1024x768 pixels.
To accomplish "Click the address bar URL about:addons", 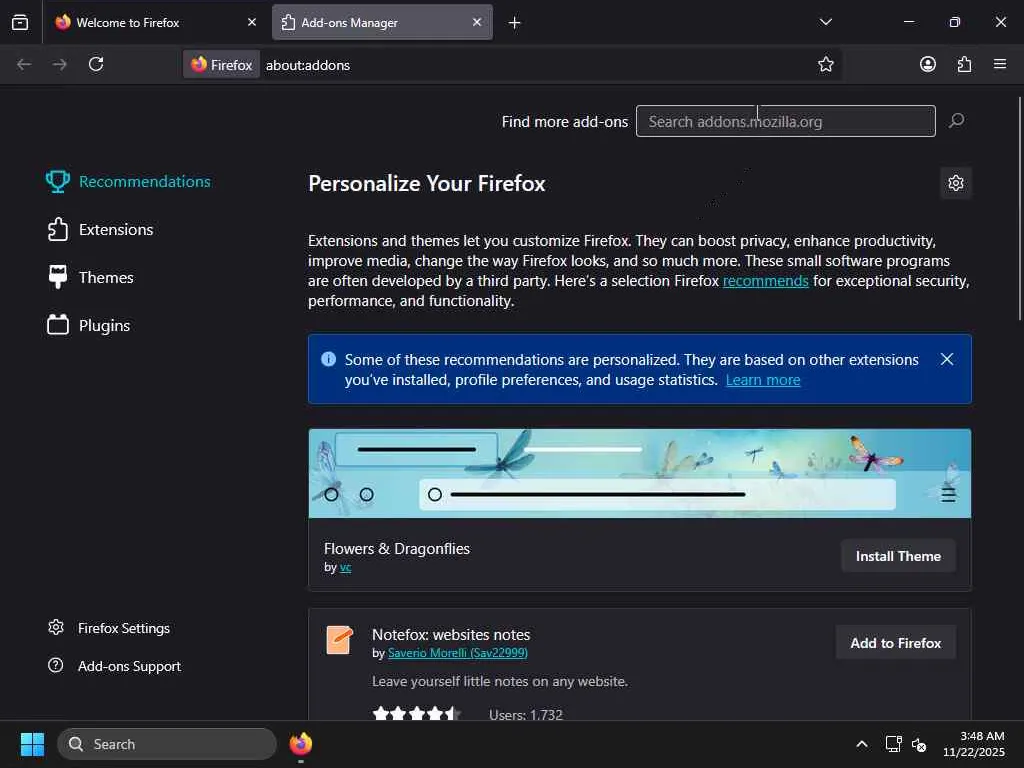I will click(x=308, y=65).
